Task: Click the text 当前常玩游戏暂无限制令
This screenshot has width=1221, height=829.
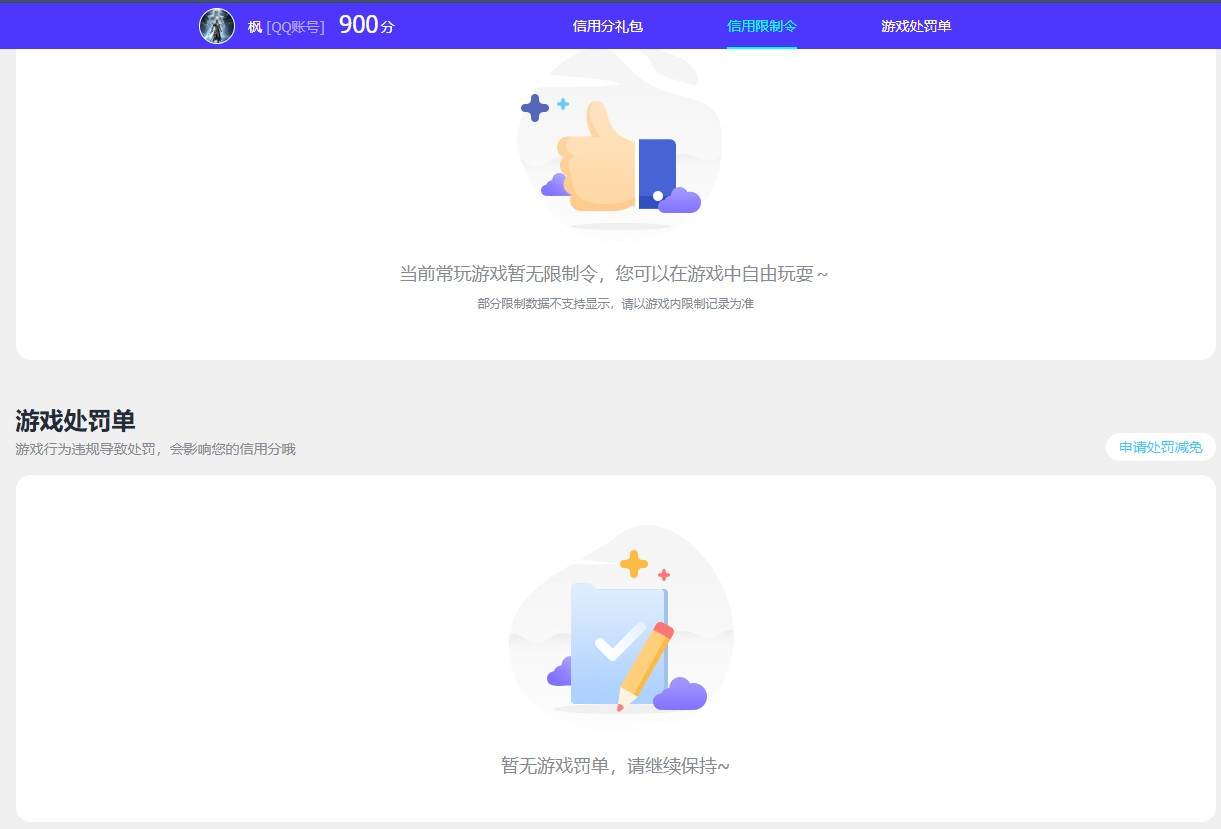Action: tap(499, 273)
